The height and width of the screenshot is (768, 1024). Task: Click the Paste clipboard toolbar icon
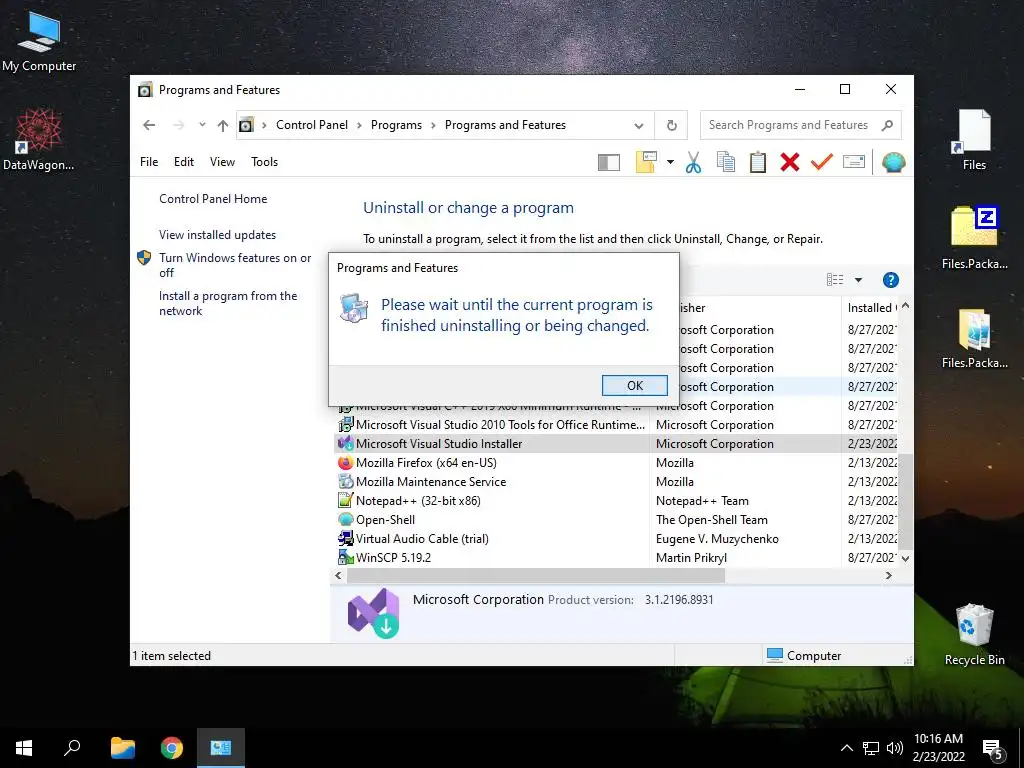point(758,162)
